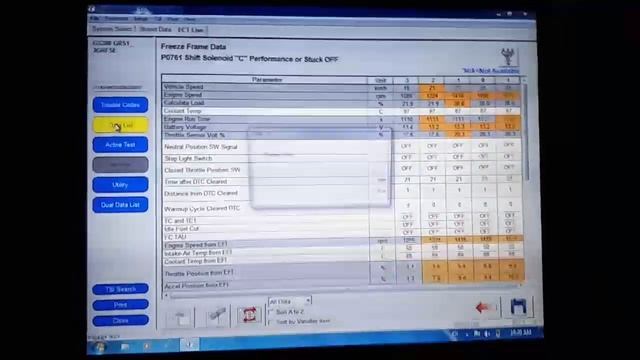Open the TIS menu

pos(158,19)
